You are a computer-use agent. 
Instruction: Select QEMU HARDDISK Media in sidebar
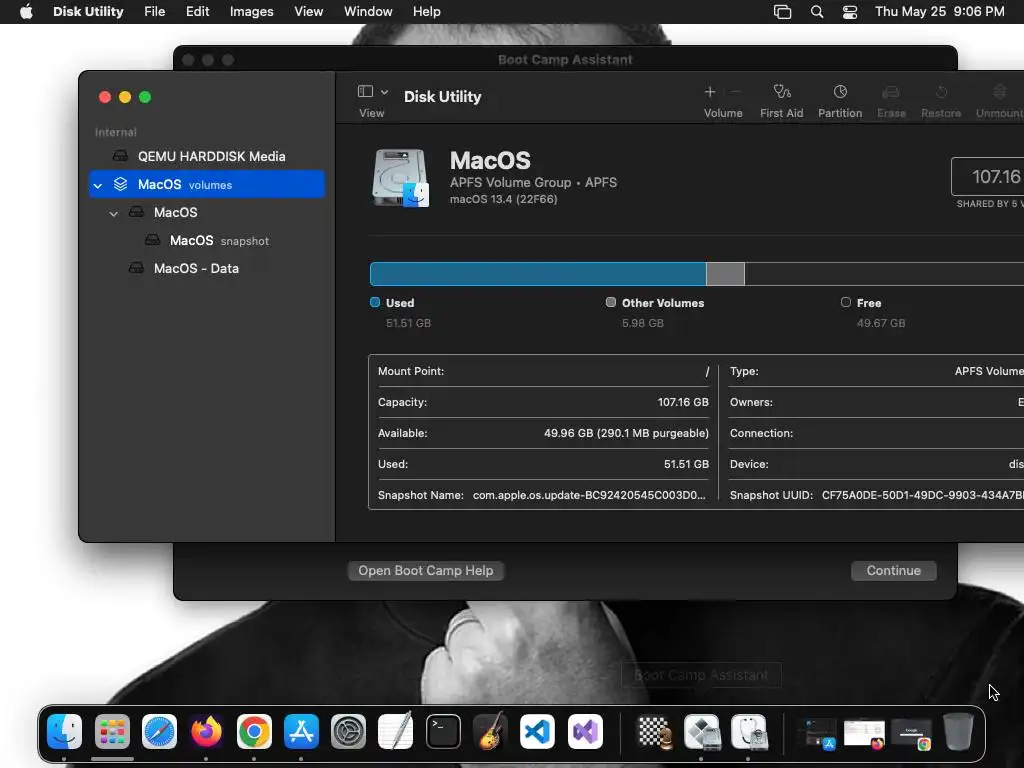tap(206, 156)
